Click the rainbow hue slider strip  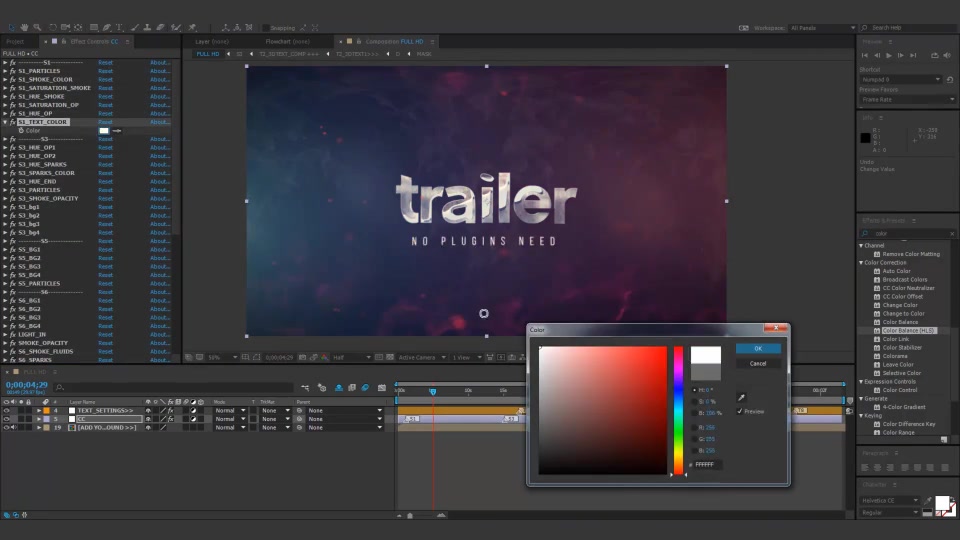[678, 410]
